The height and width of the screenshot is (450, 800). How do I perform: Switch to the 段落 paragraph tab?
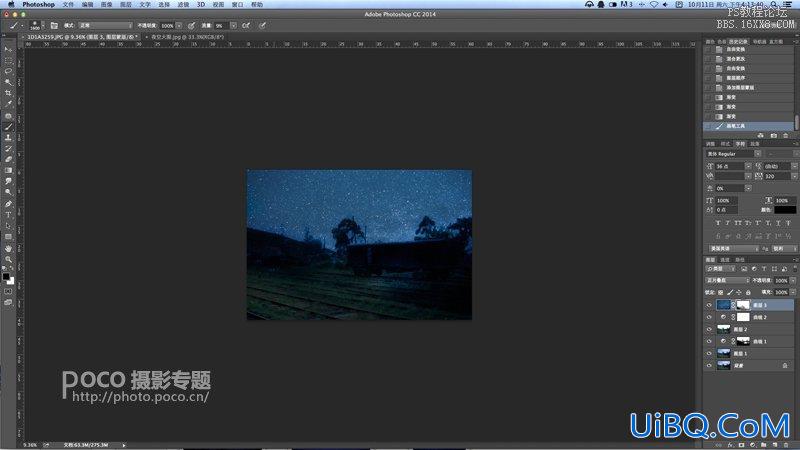coord(755,144)
